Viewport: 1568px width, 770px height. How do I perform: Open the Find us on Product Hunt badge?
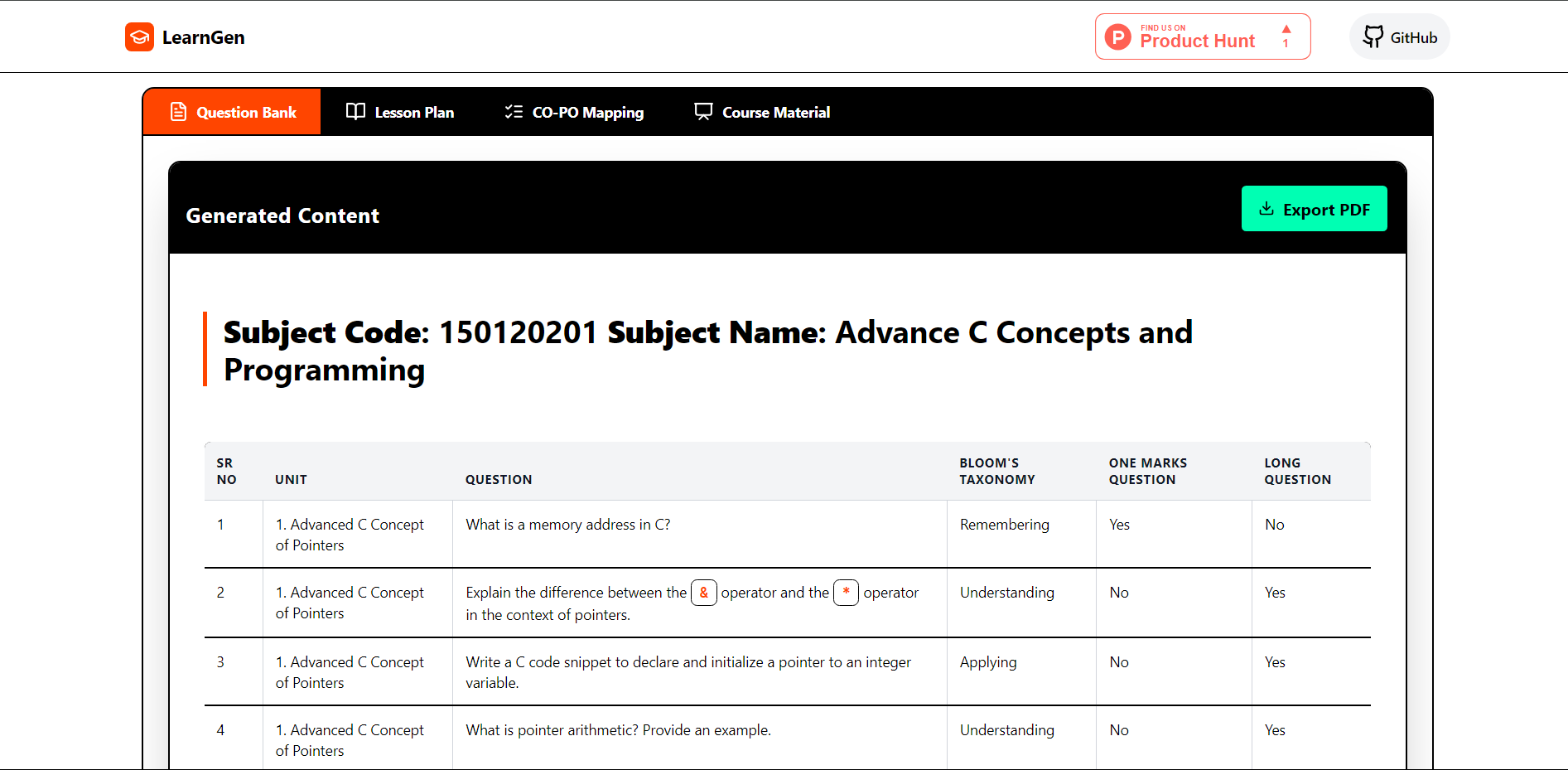click(x=1203, y=36)
